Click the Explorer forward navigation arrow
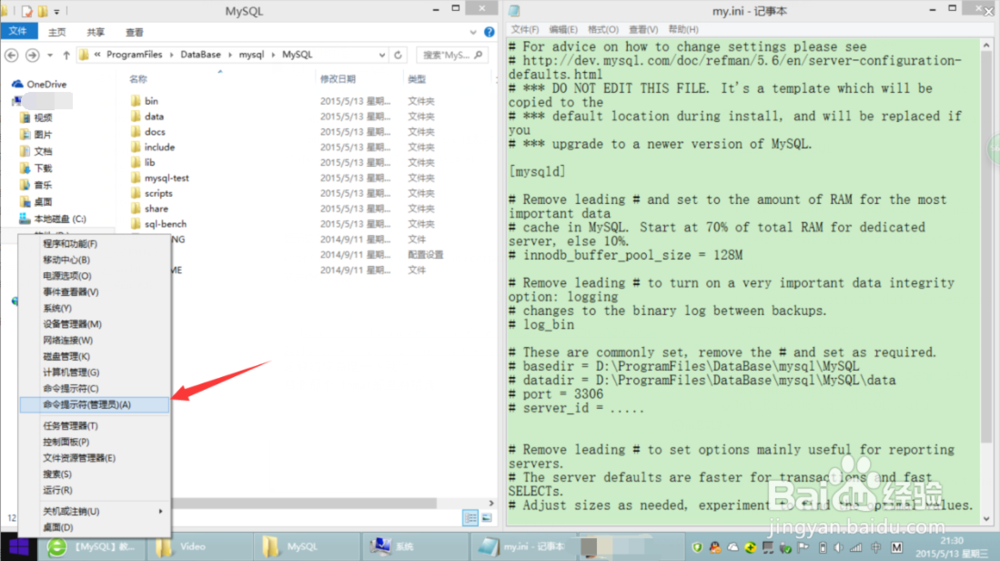 (x=32, y=55)
